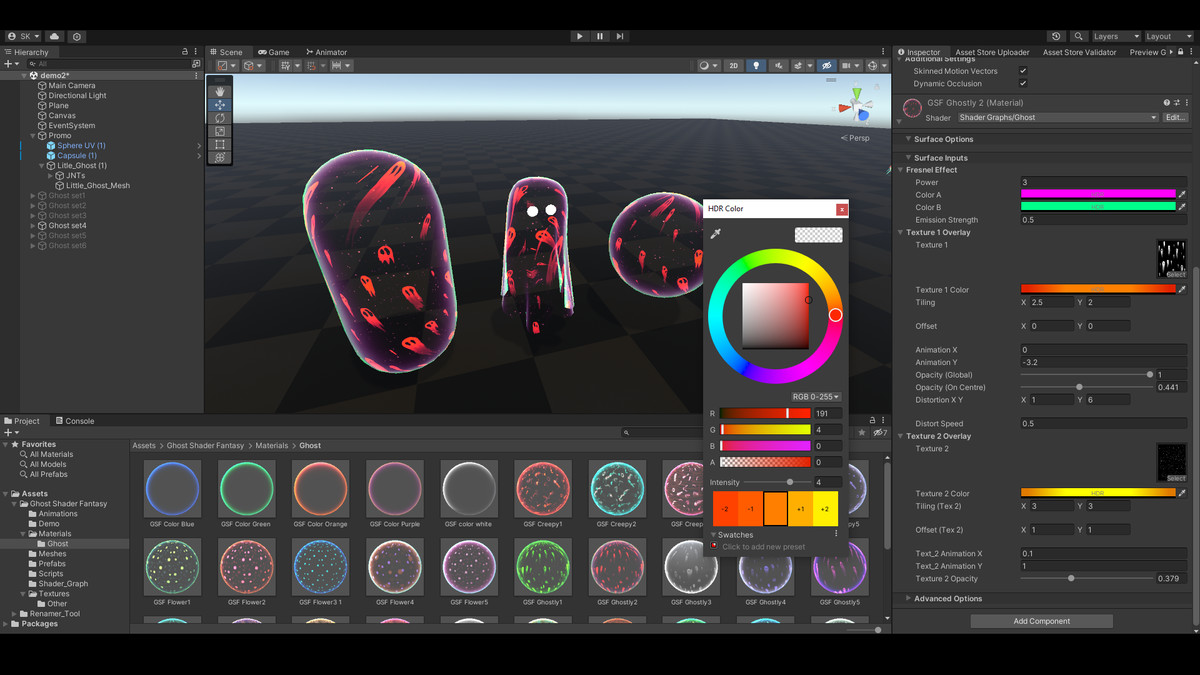Open the Shader Graphs/Ghost shader dropdown
Viewport: 1200px width, 675px height.
(1057, 117)
